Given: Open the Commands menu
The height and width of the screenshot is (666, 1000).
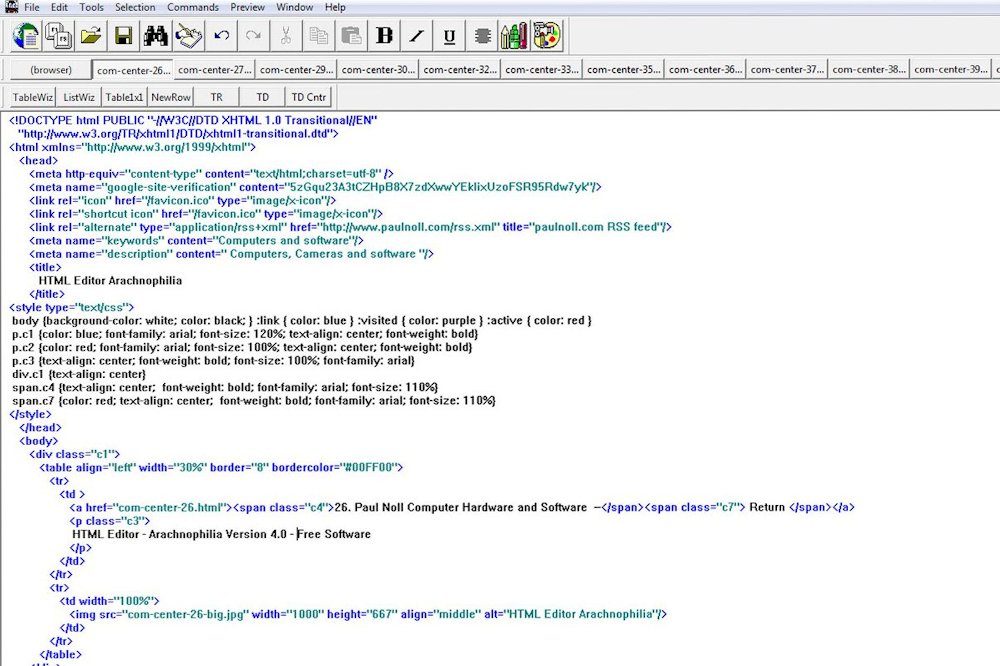Looking at the screenshot, I should click(x=193, y=7).
